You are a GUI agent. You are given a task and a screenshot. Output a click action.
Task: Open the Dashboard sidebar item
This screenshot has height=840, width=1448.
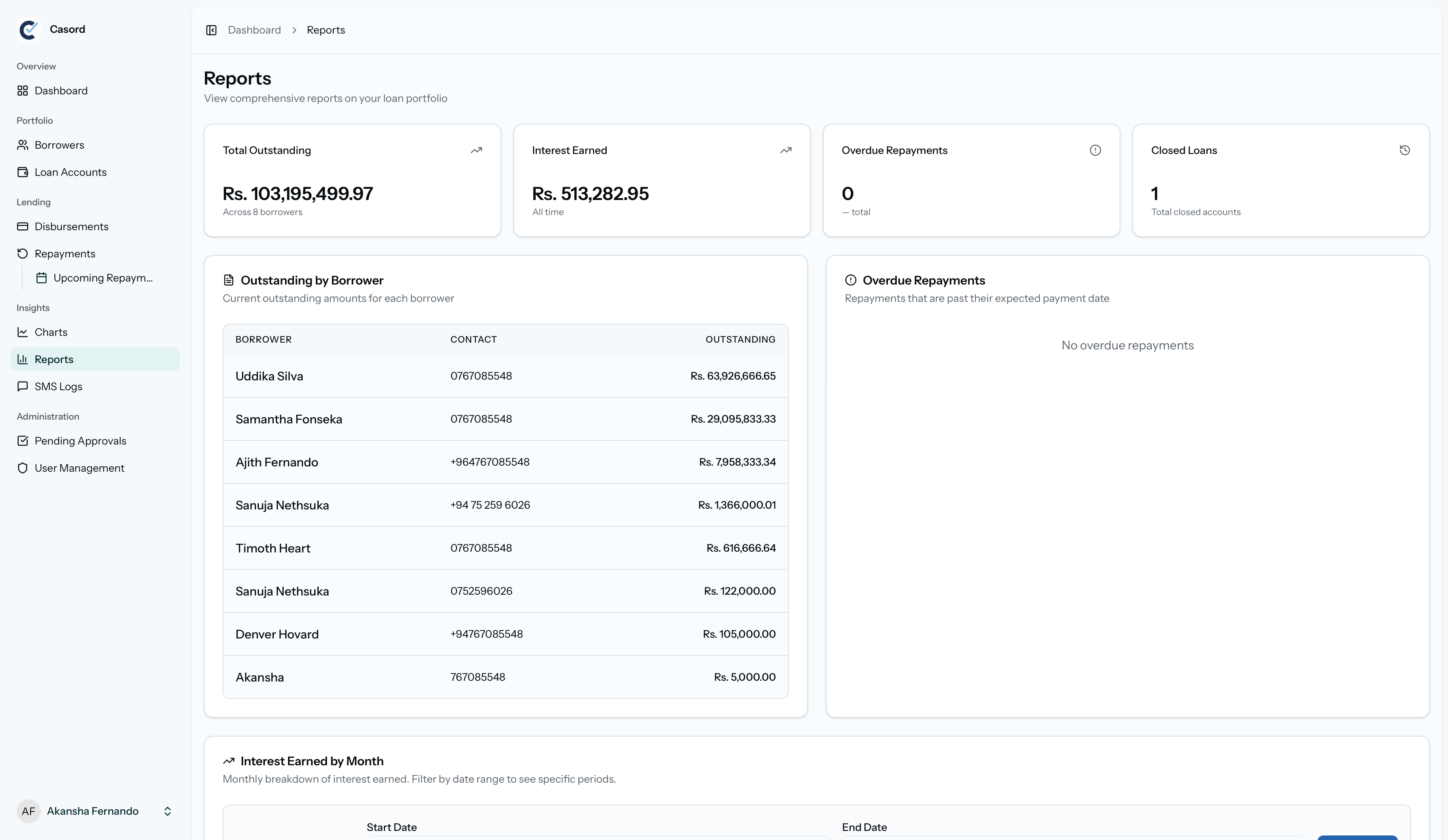click(x=61, y=91)
